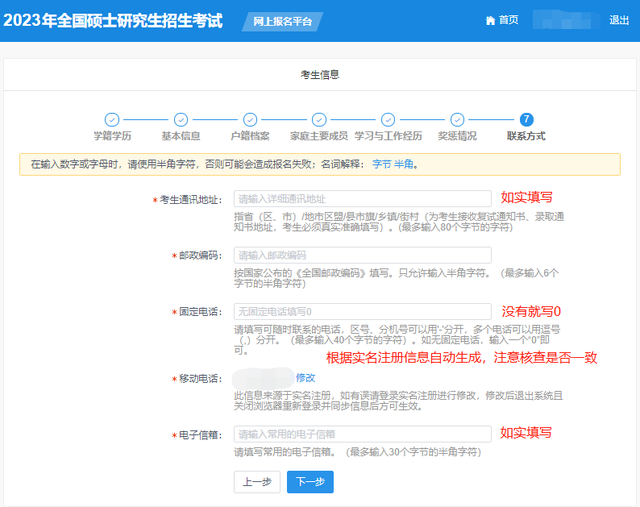Click the 上一步 button
This screenshot has height=507, width=640.
[x=257, y=482]
